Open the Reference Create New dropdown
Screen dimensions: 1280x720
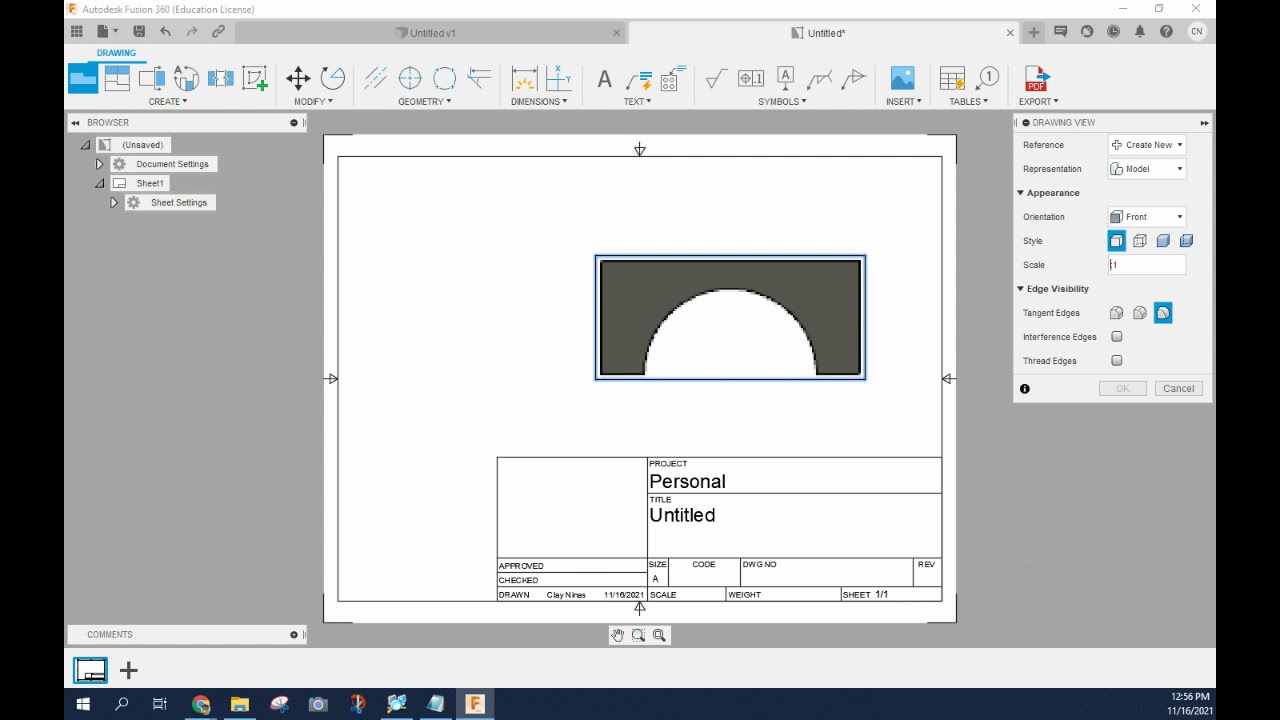pyautogui.click(x=1147, y=145)
